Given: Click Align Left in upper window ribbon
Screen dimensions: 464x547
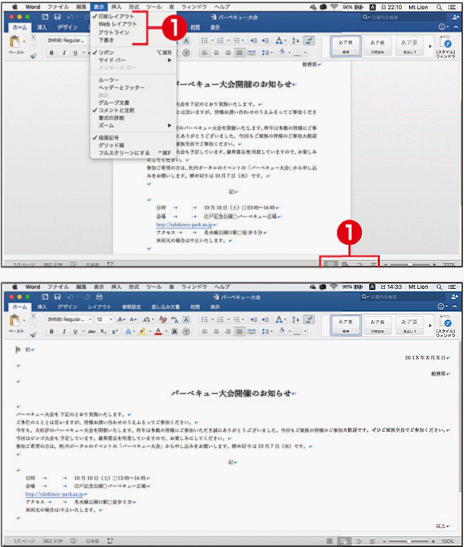Looking at the screenshot, I should coord(205,53).
